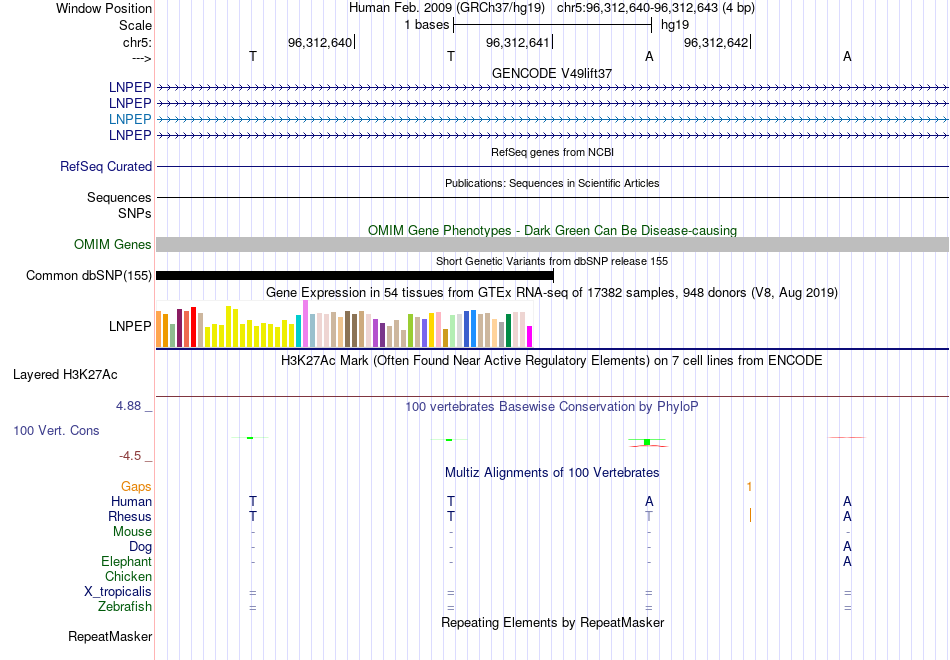The image size is (950, 660).
Task: Click the light-blue LNPEP transcript arrow line
Action: point(552,119)
